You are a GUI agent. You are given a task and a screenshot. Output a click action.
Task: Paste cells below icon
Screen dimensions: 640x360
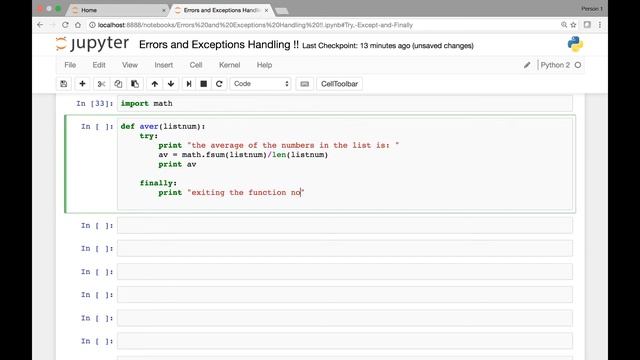point(135,84)
